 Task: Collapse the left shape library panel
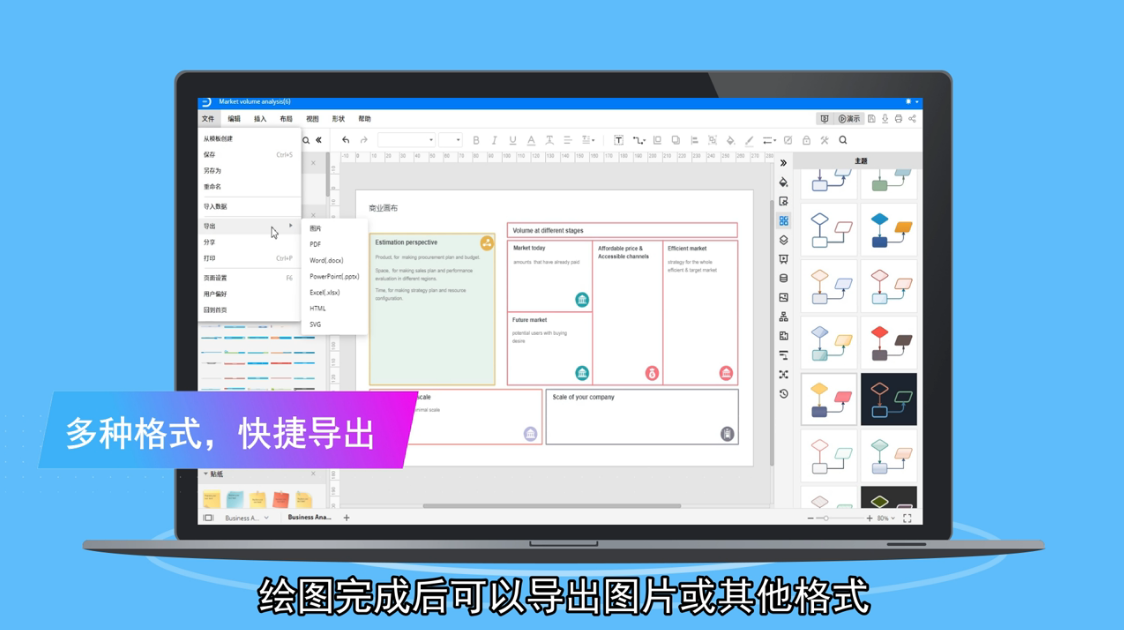pos(319,140)
